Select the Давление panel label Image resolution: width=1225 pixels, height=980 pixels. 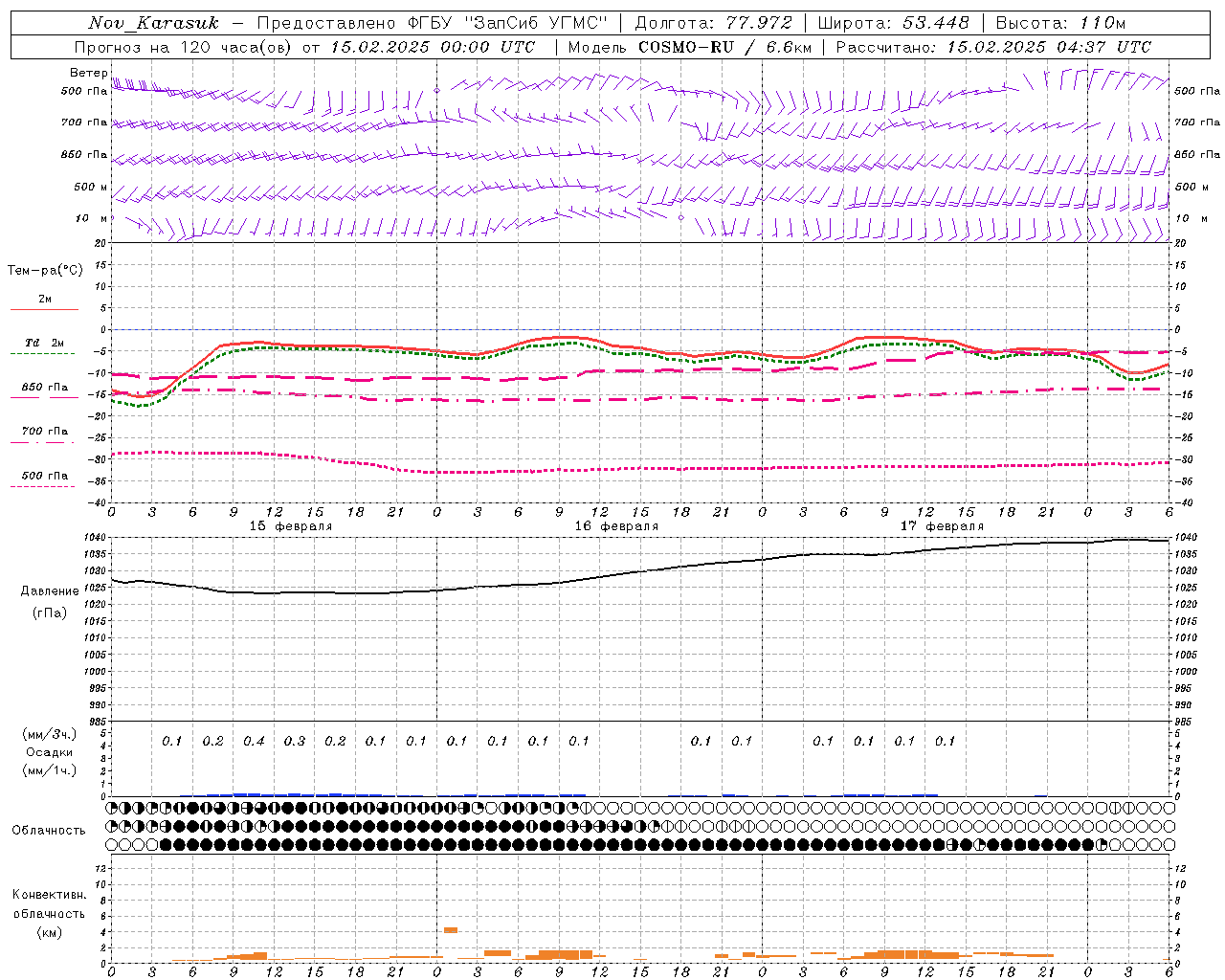point(50,591)
